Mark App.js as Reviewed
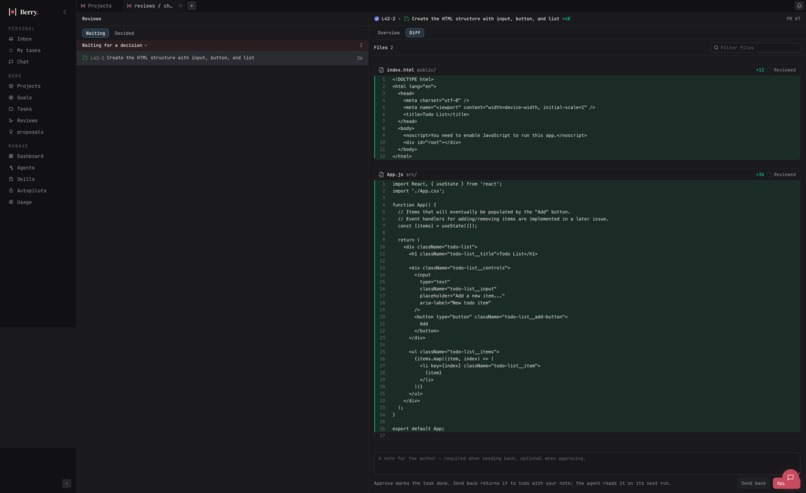 click(x=782, y=175)
